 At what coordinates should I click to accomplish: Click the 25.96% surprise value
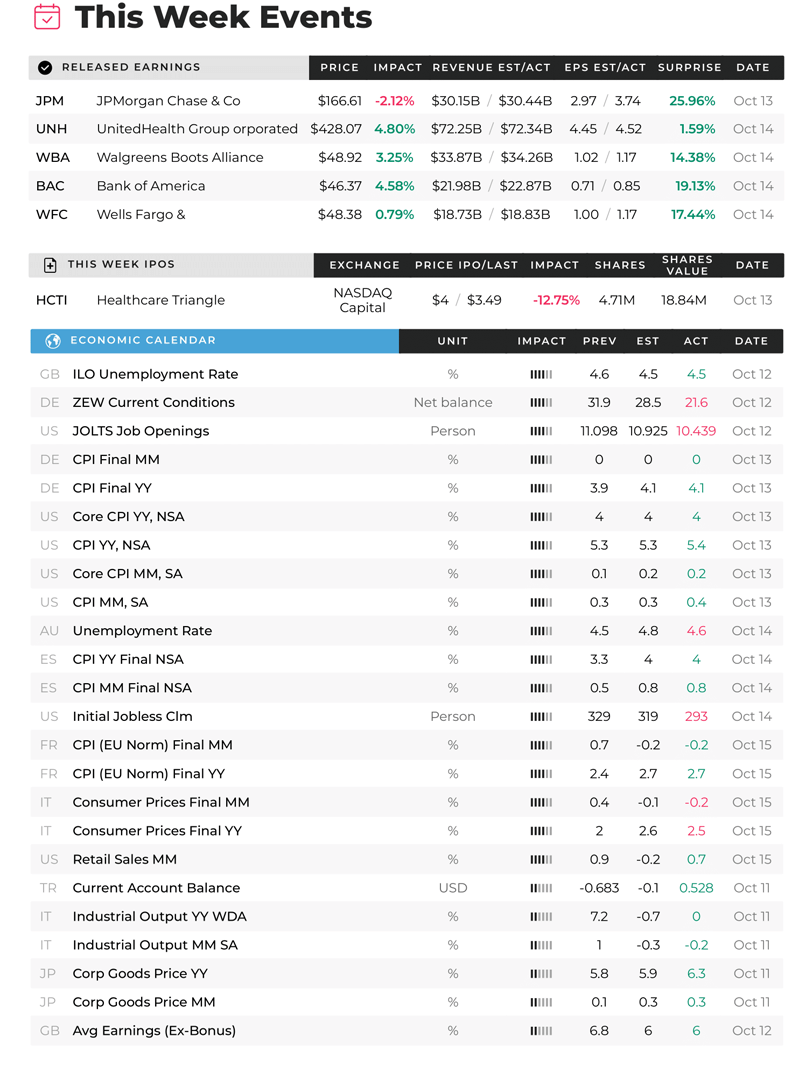click(x=692, y=101)
